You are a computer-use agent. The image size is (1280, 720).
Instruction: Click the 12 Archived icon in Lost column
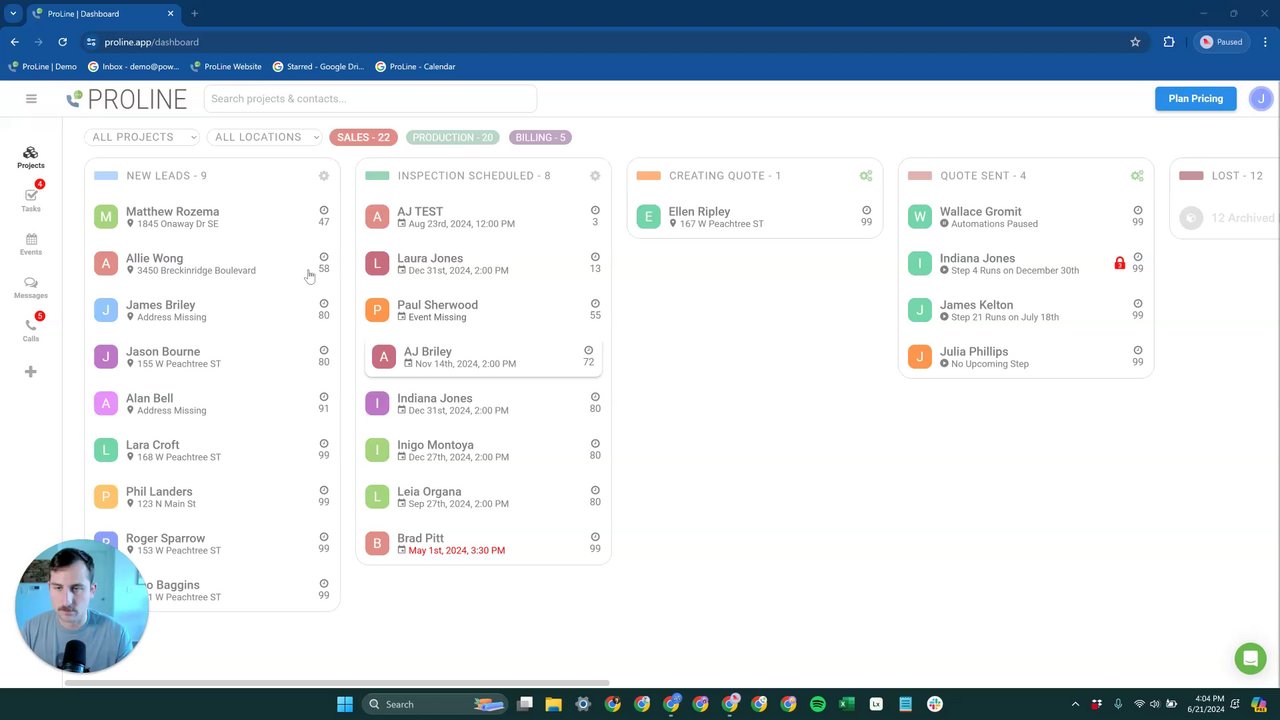pyautogui.click(x=1190, y=217)
